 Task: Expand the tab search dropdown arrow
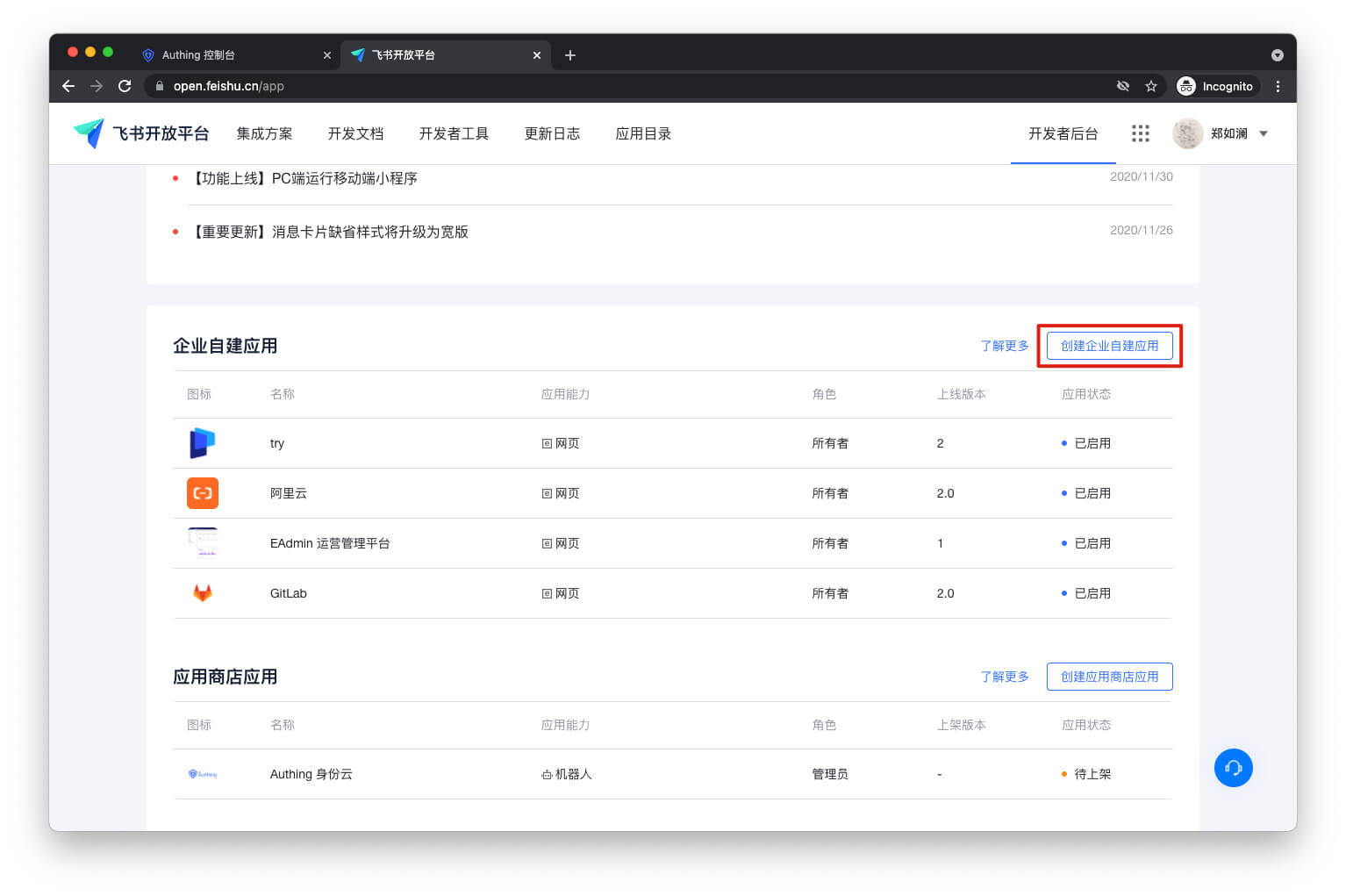[1277, 55]
